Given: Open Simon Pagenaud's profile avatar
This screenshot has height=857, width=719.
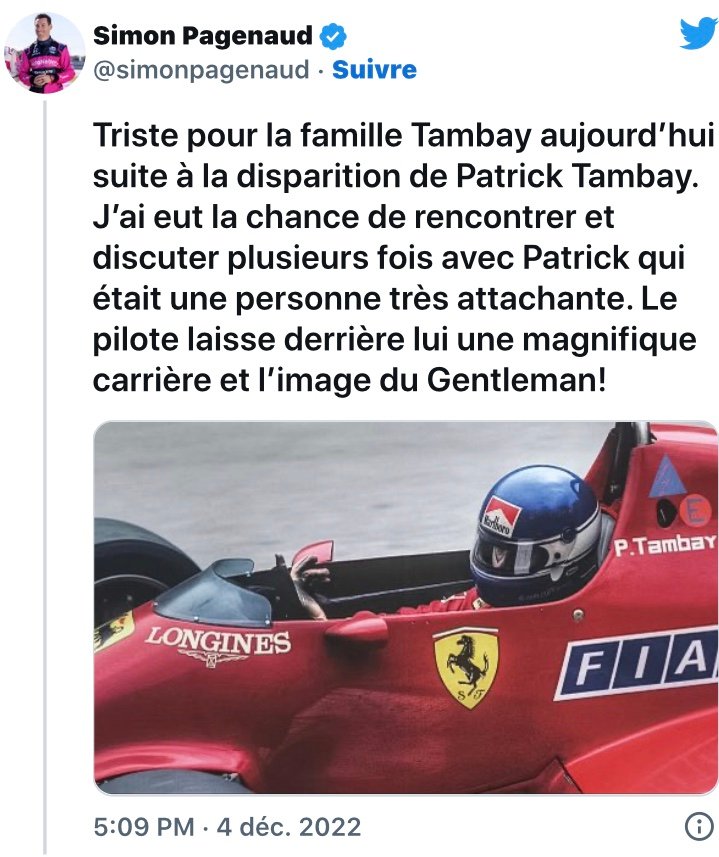Looking at the screenshot, I should point(45,53).
